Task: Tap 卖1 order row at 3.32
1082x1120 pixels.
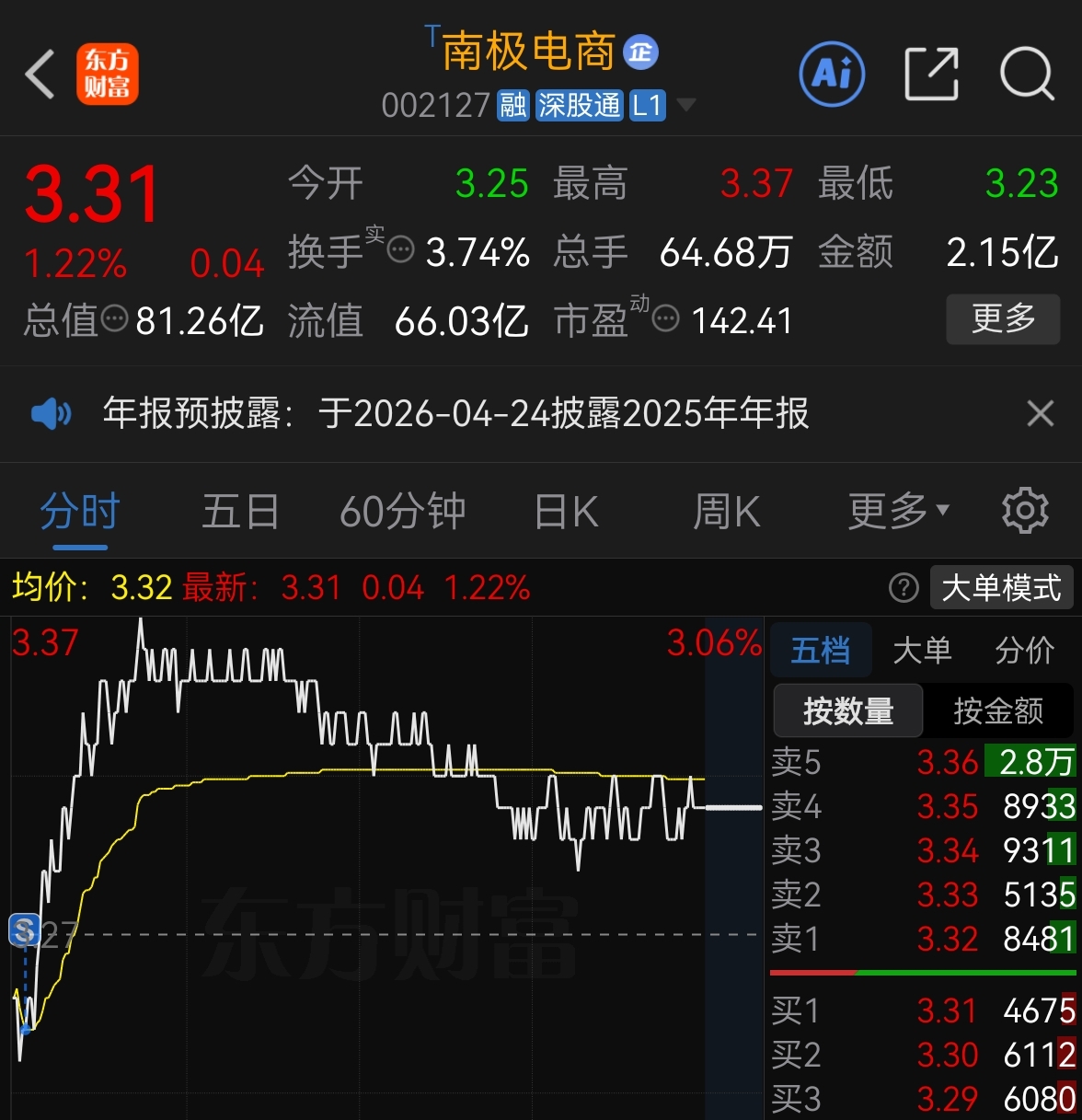Action: (x=923, y=939)
